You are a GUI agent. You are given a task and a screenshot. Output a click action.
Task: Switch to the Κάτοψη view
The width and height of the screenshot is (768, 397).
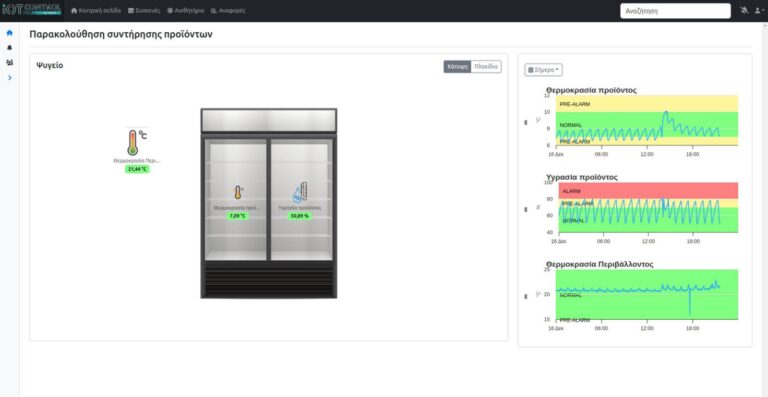point(457,67)
